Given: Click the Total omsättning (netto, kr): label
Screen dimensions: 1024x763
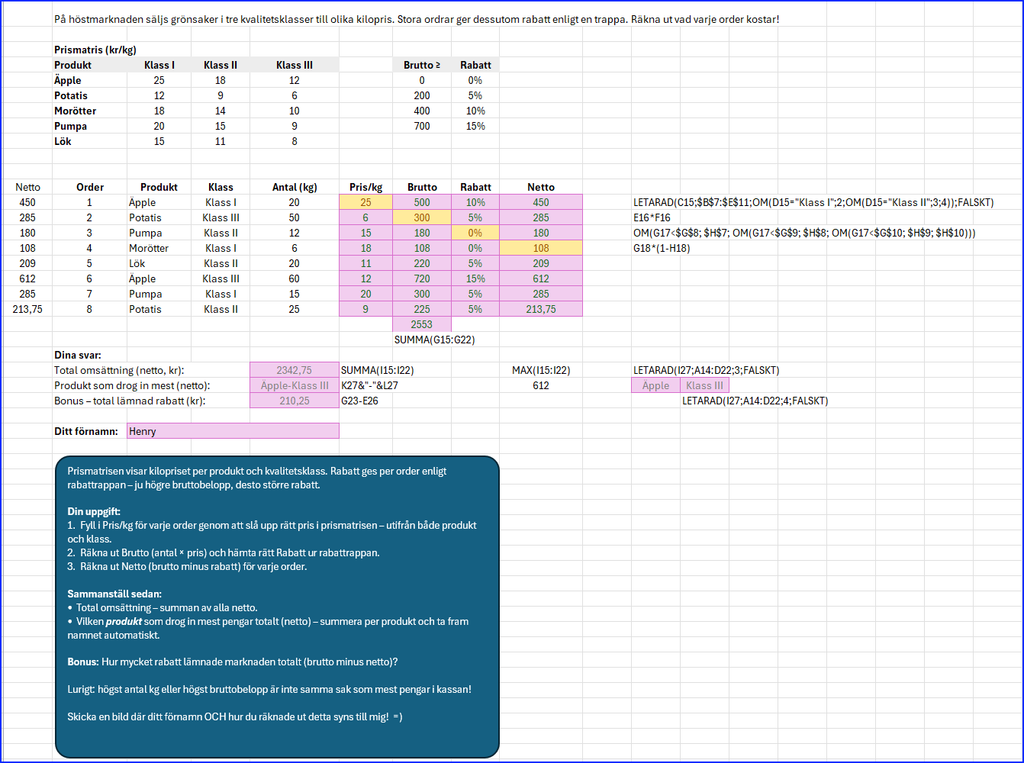Looking at the screenshot, I should [119, 370].
